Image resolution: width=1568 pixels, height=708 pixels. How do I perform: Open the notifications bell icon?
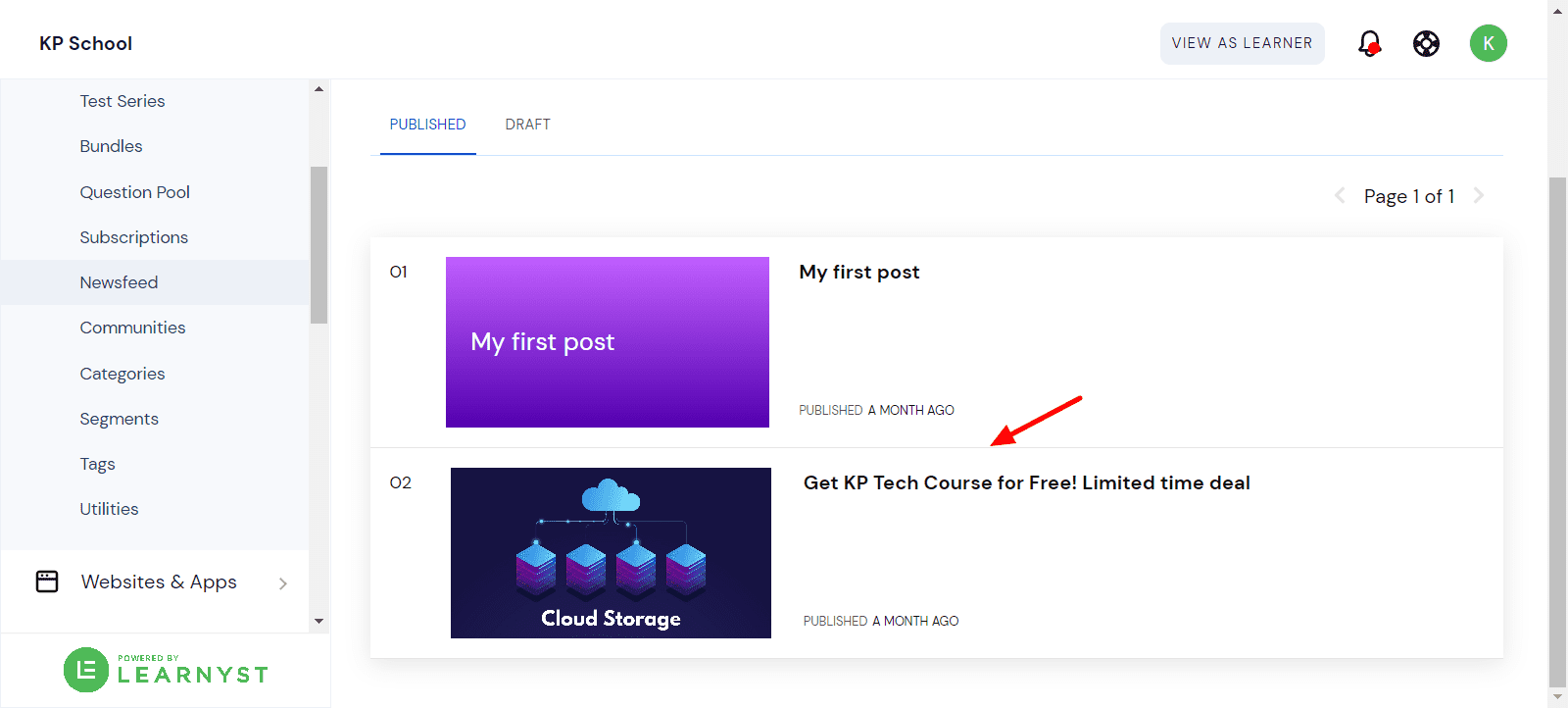tap(1369, 43)
